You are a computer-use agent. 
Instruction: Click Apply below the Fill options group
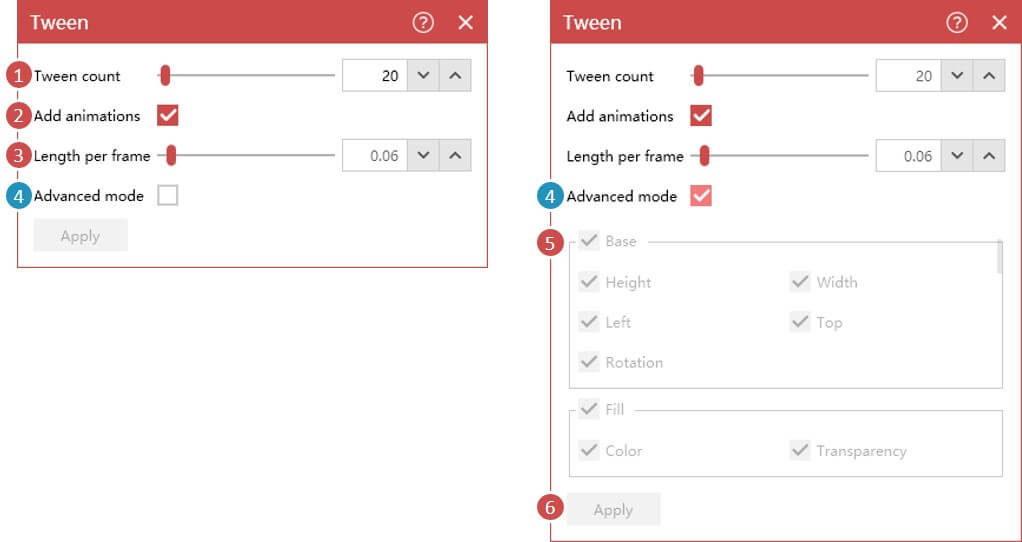[x=613, y=510]
